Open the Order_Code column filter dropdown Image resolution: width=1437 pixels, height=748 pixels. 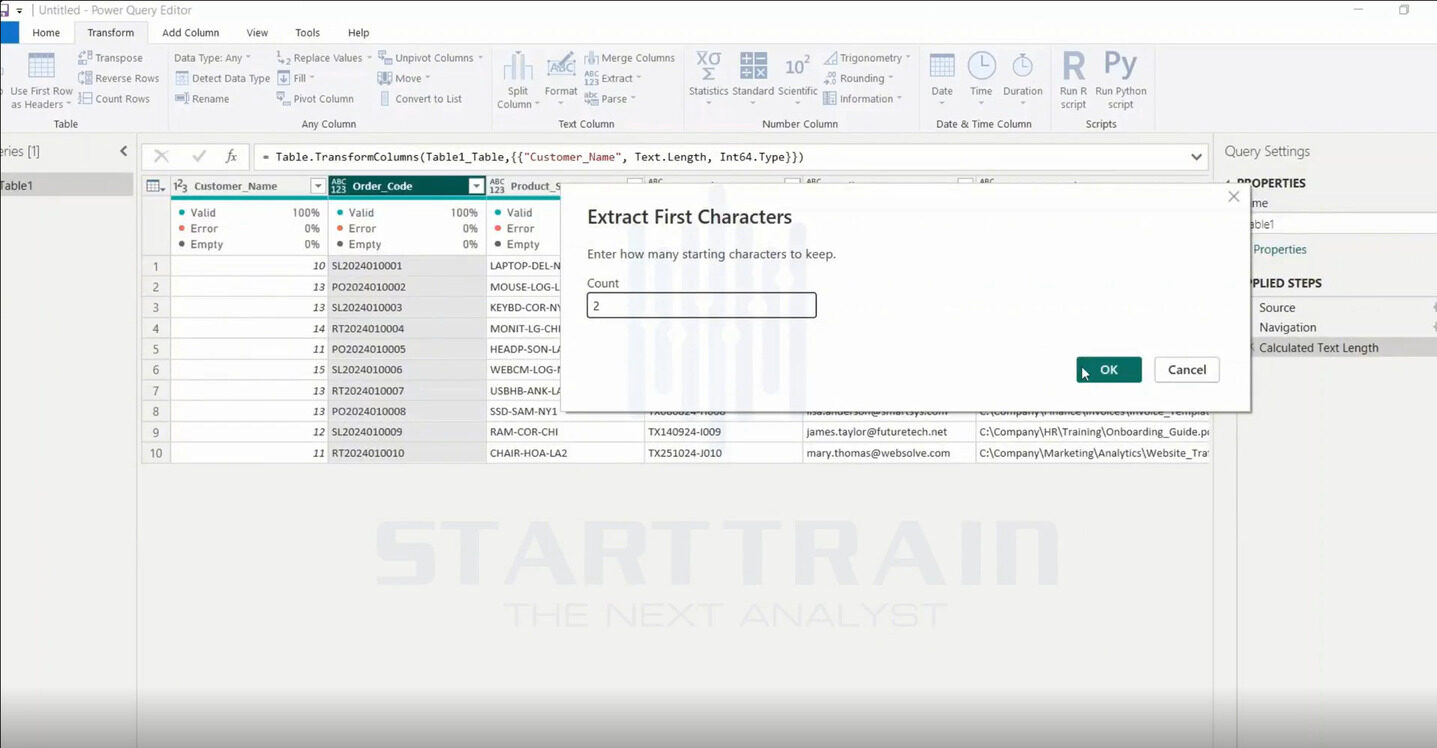click(476, 186)
